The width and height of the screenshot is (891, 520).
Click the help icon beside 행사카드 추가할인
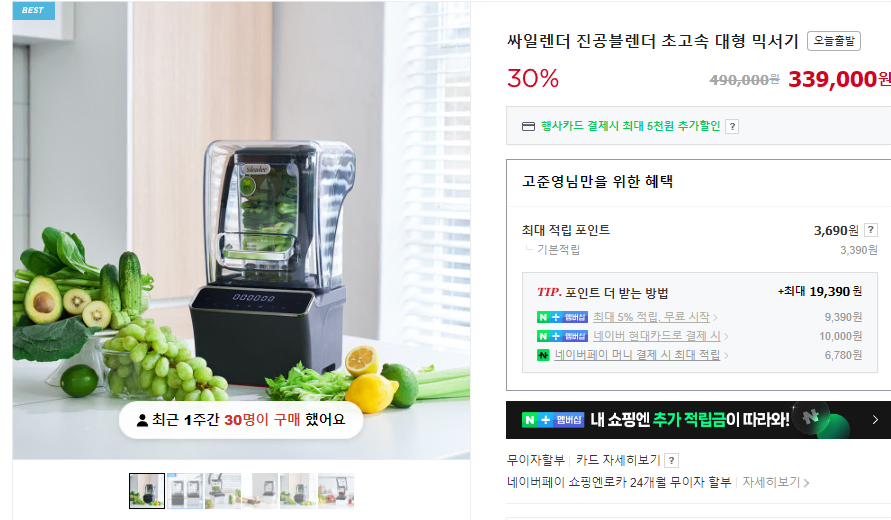pyautogui.click(x=732, y=127)
